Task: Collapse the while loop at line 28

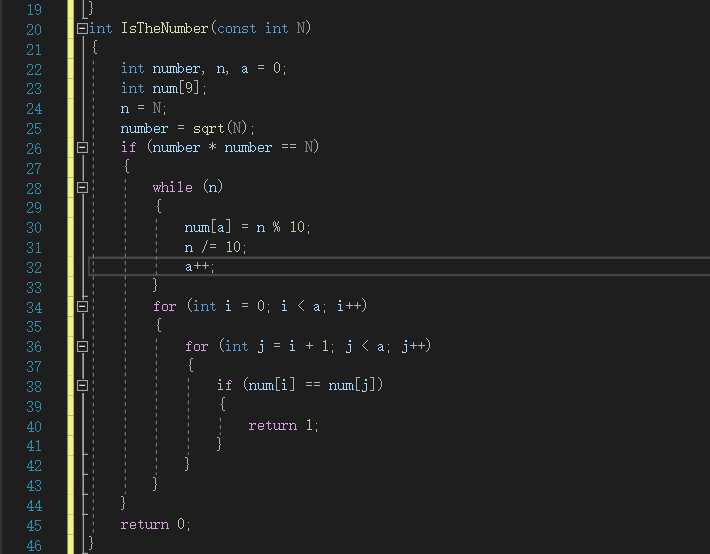Action: point(82,188)
